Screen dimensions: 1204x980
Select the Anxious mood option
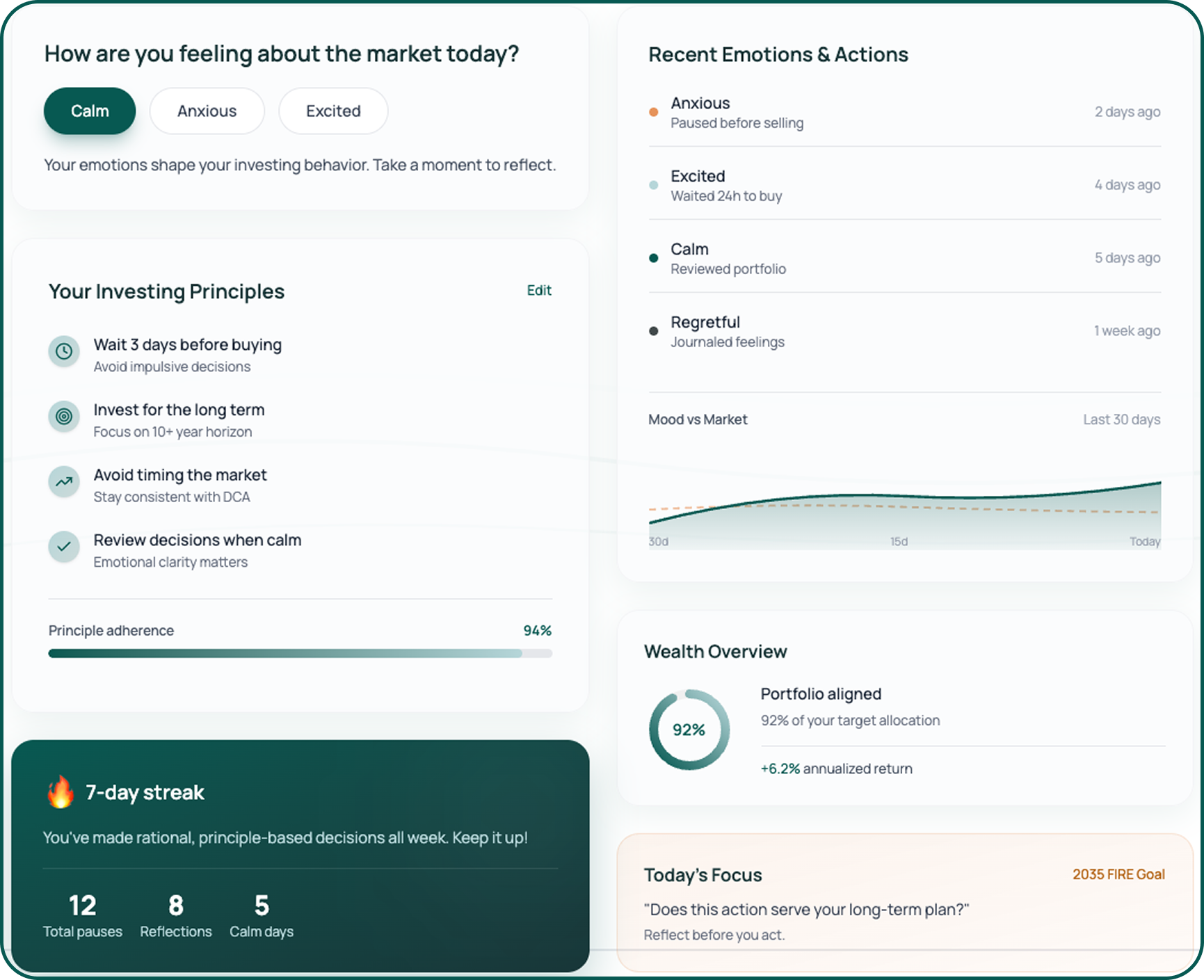coord(207,111)
